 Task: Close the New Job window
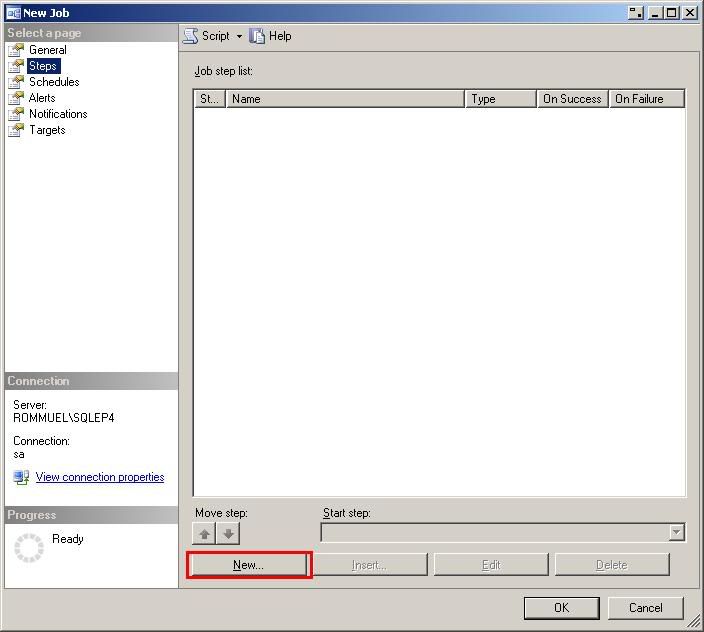click(x=690, y=13)
